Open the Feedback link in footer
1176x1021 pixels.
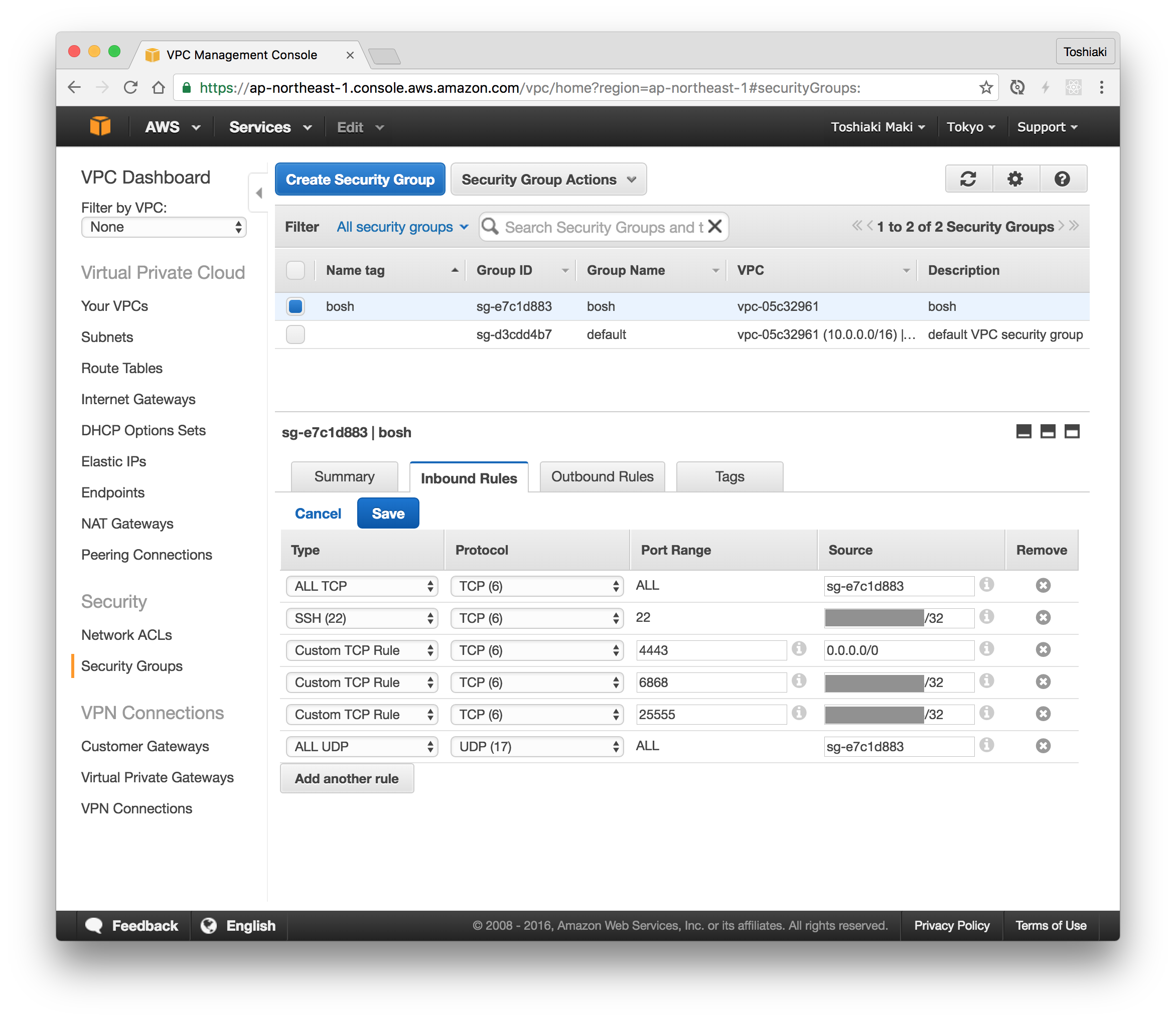(x=133, y=926)
